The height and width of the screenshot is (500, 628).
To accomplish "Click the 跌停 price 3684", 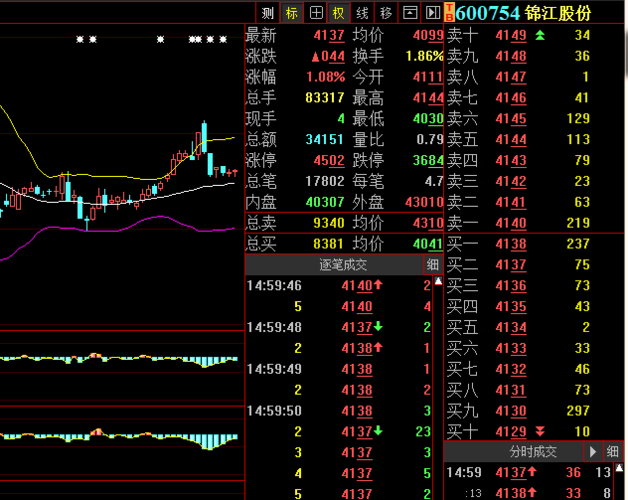I will 428,161.
